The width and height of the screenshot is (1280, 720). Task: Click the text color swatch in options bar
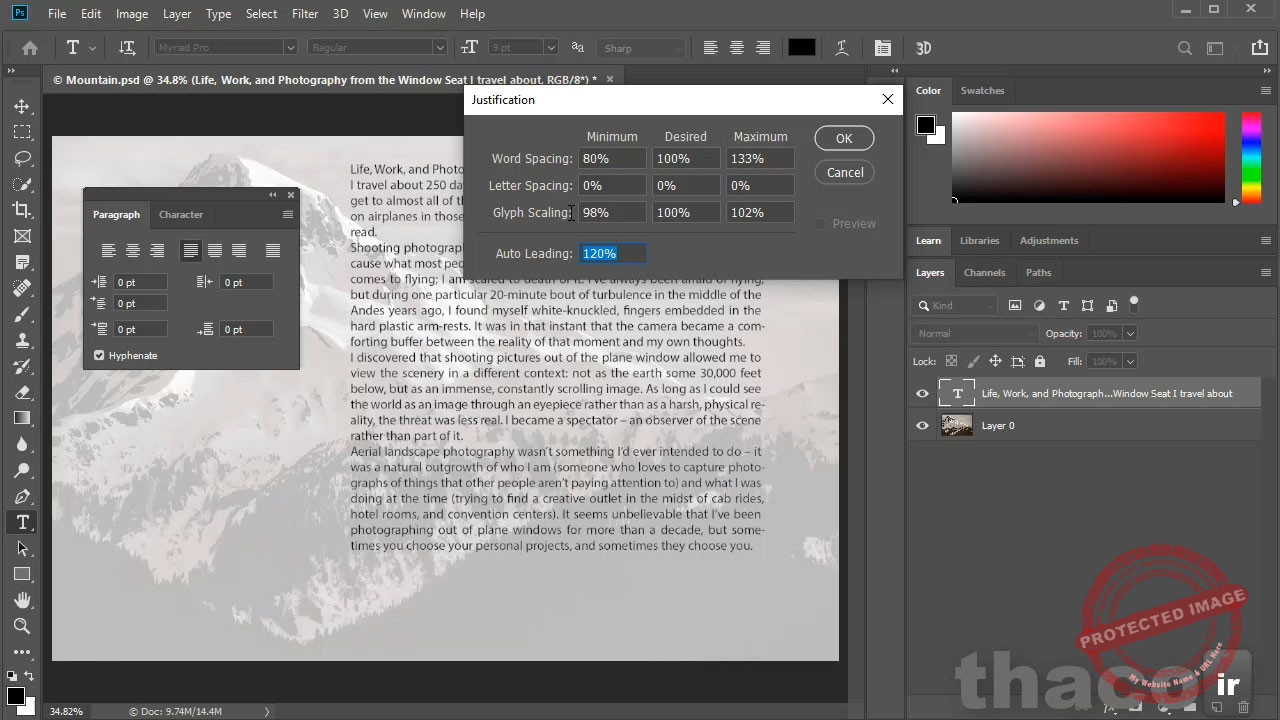(x=801, y=47)
